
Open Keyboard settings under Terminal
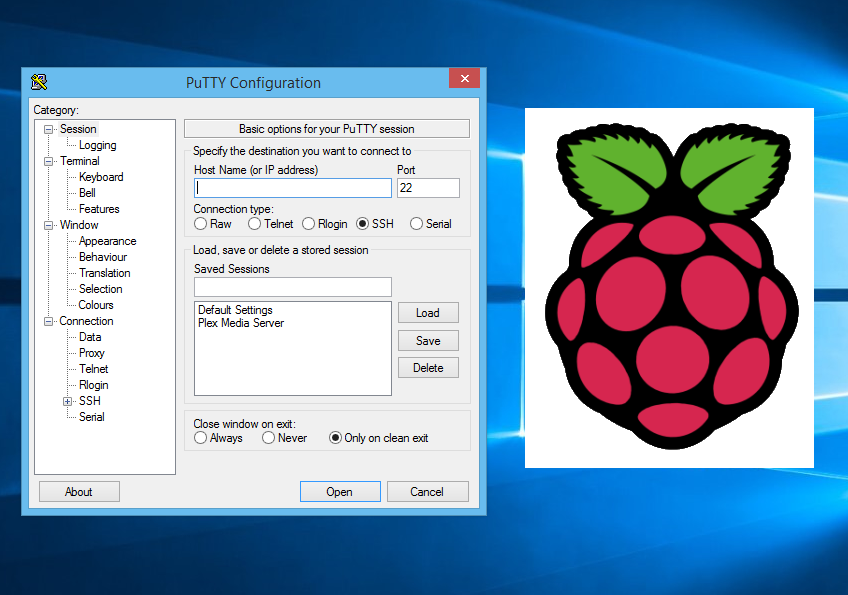coord(101,177)
